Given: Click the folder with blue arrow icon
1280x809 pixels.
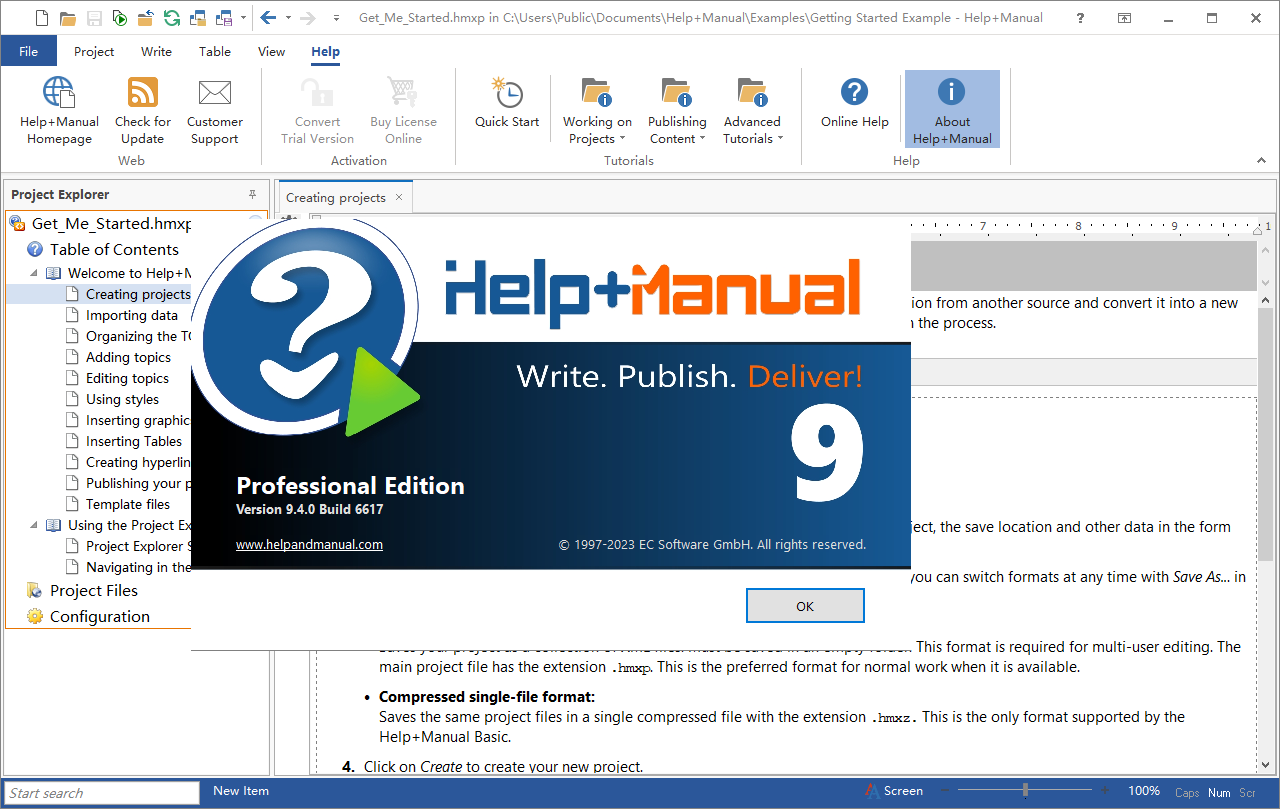Looking at the screenshot, I should click(x=145, y=18).
